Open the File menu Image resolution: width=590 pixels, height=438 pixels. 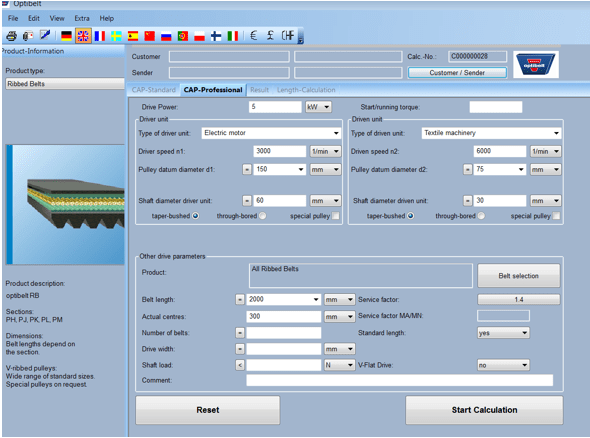[x=13, y=18]
